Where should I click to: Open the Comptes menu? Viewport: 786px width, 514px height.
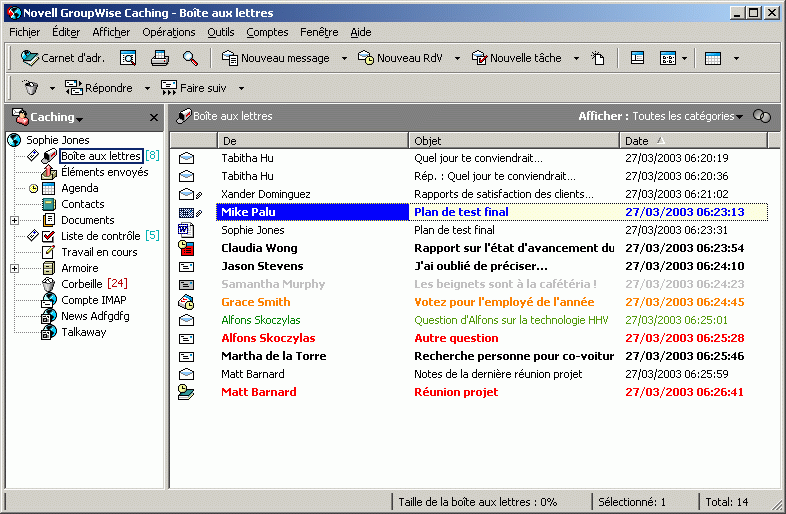(x=267, y=33)
